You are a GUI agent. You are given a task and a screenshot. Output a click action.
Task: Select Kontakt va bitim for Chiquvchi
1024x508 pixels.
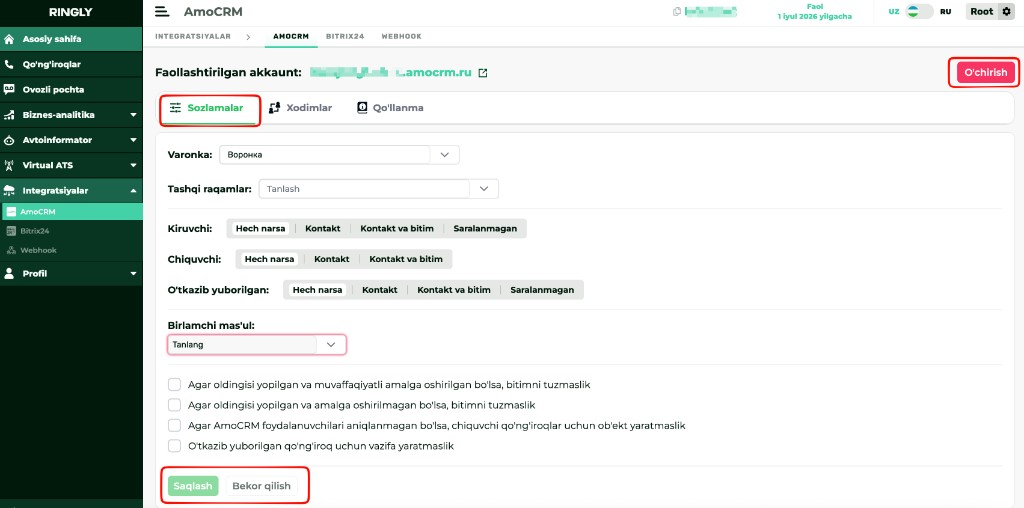pos(406,259)
